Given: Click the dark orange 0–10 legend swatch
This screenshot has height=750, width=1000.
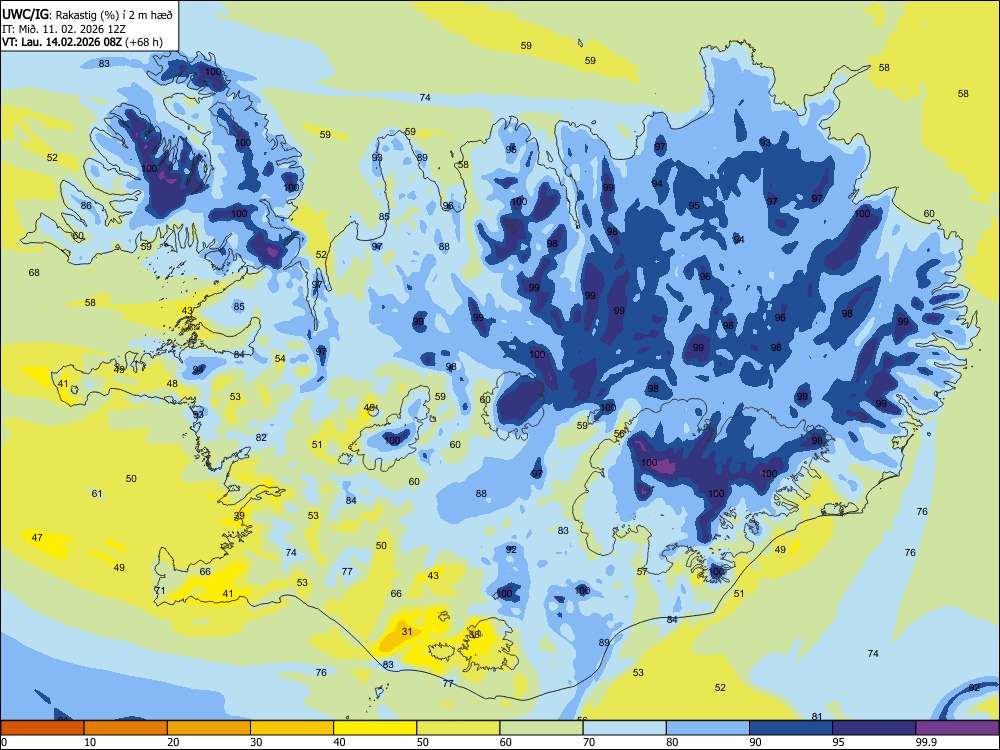Looking at the screenshot, I should click(42, 728).
